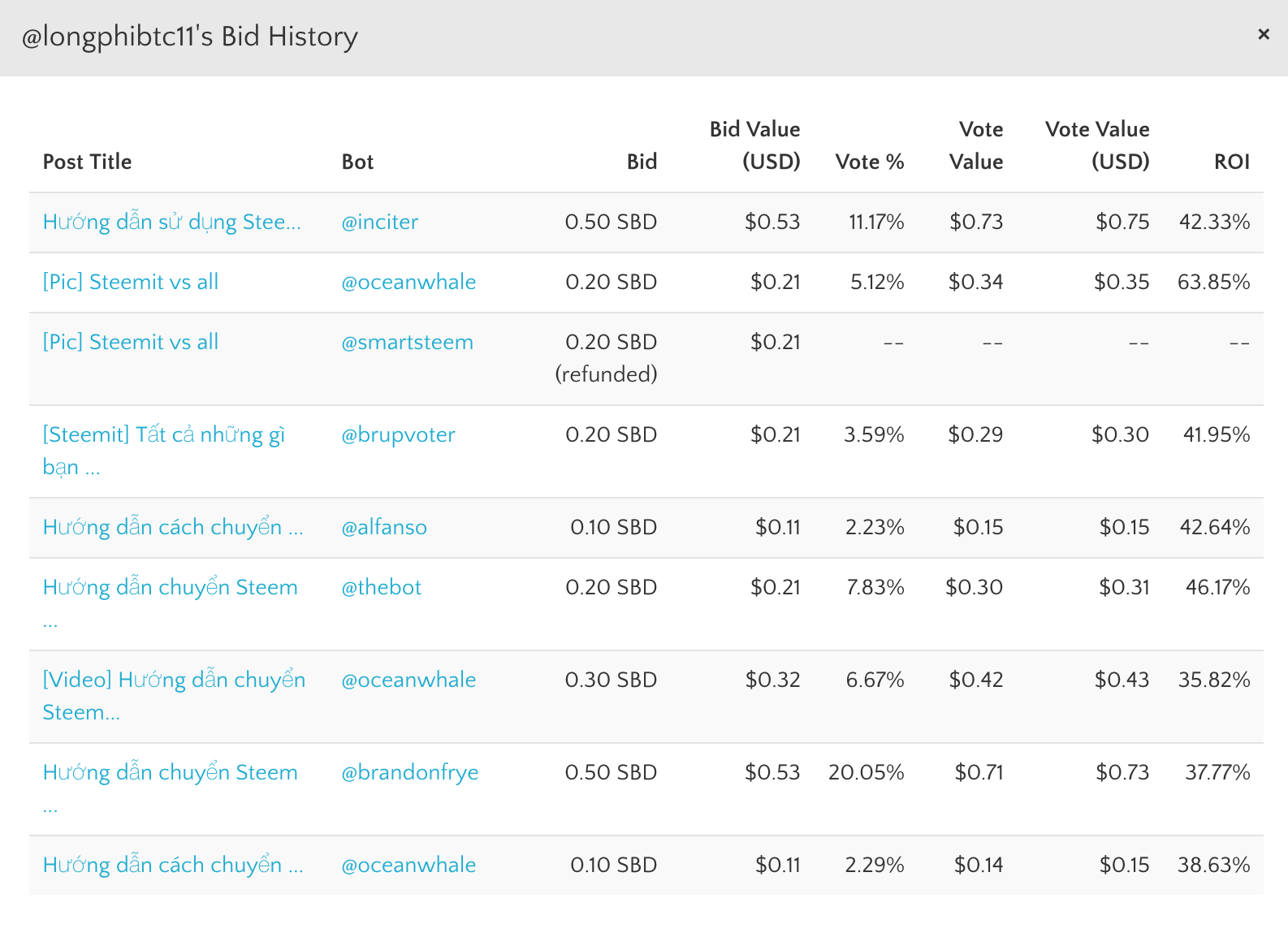Image resolution: width=1288 pixels, height=950 pixels.
Task: Click the @smartsteem bot link
Action: click(407, 342)
